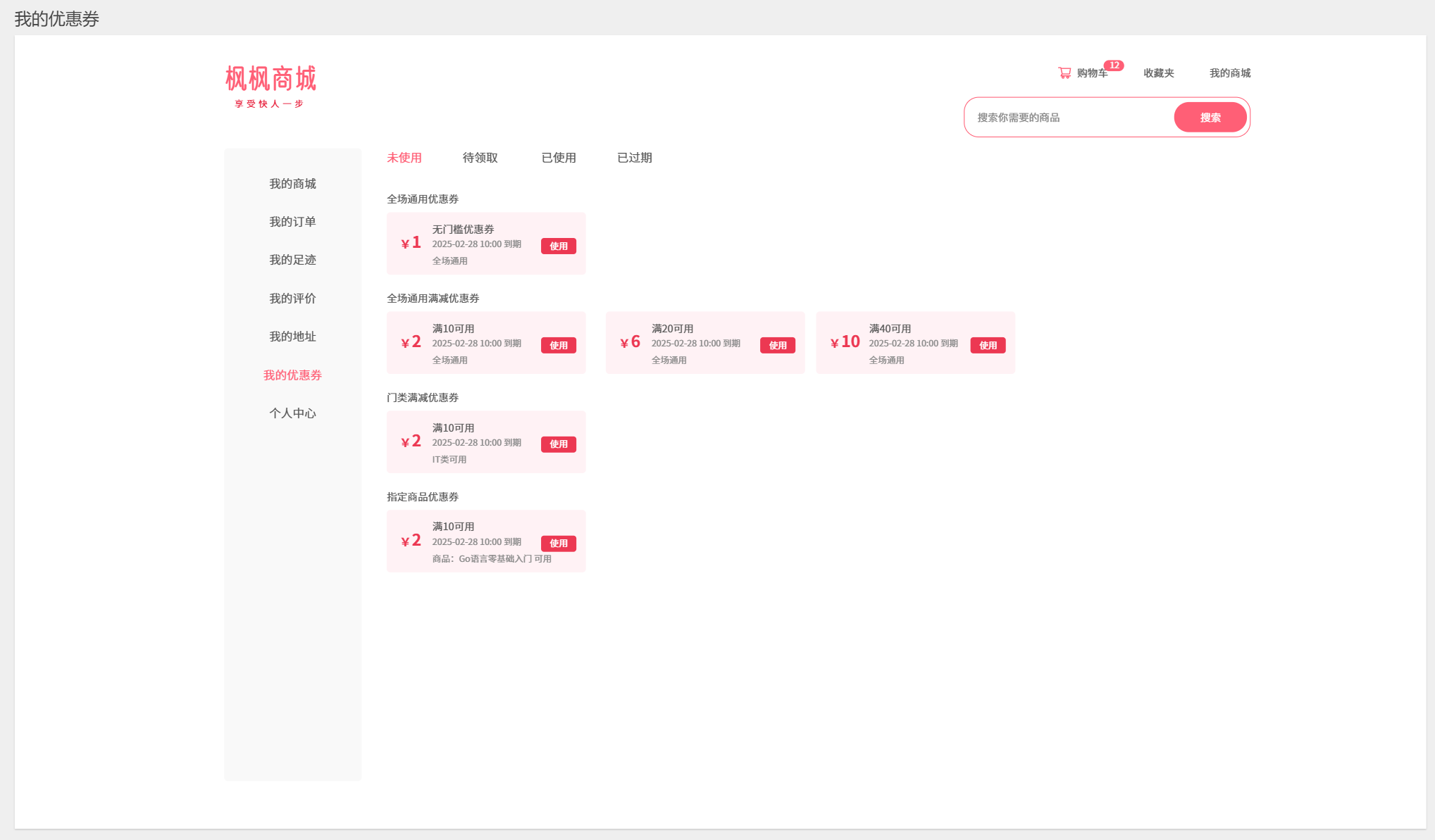
Task: Use the ¥6 满20可用 coupon
Action: 777,345
